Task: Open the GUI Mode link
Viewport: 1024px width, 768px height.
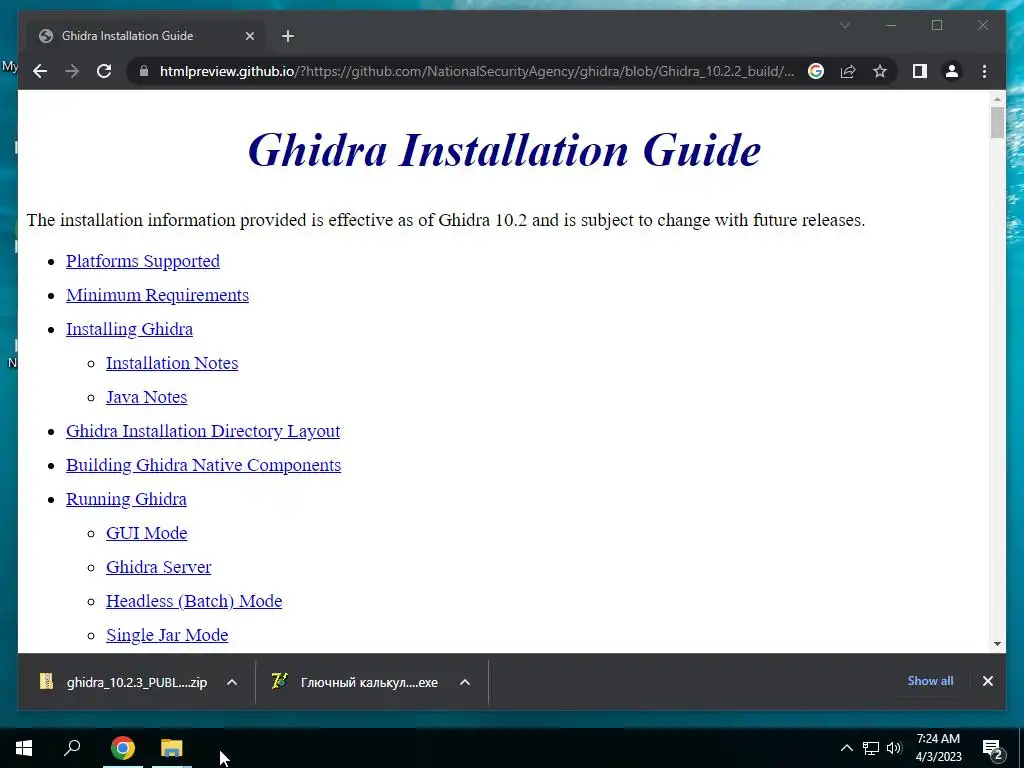Action: coord(146,533)
